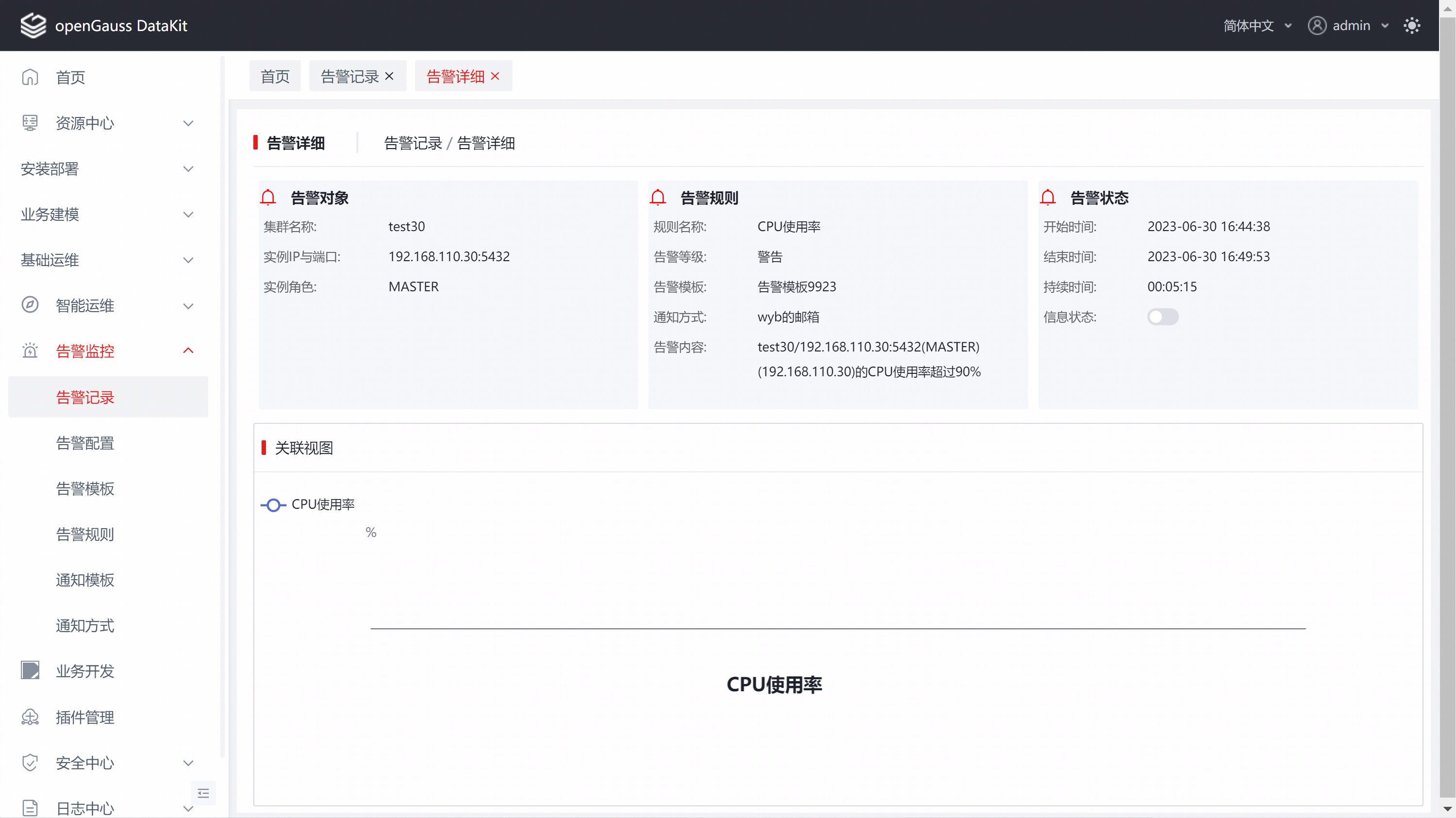Click the home icon in sidebar
The image size is (1456, 818).
click(30, 77)
